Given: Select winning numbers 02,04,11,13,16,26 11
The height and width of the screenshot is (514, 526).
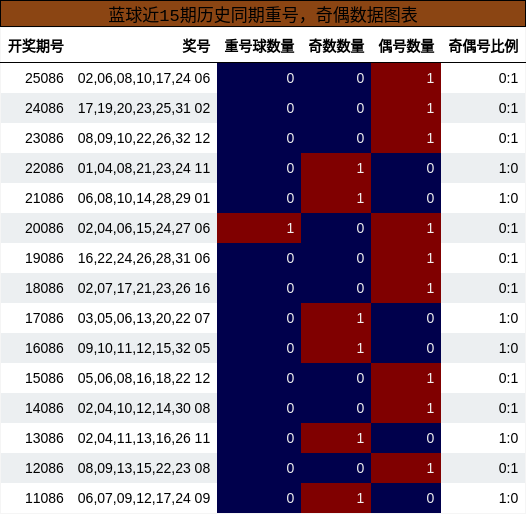Looking at the screenshot, I should pyautogui.click(x=144, y=438).
